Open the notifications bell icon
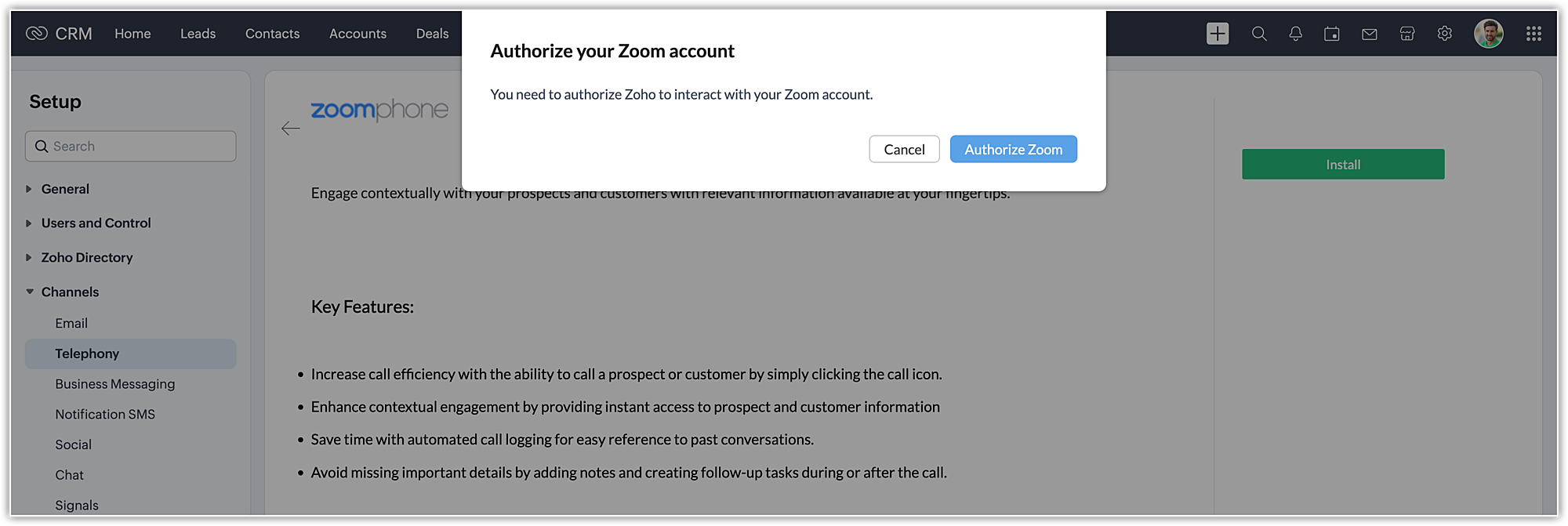The width and height of the screenshot is (1568, 526). pos(1295,34)
